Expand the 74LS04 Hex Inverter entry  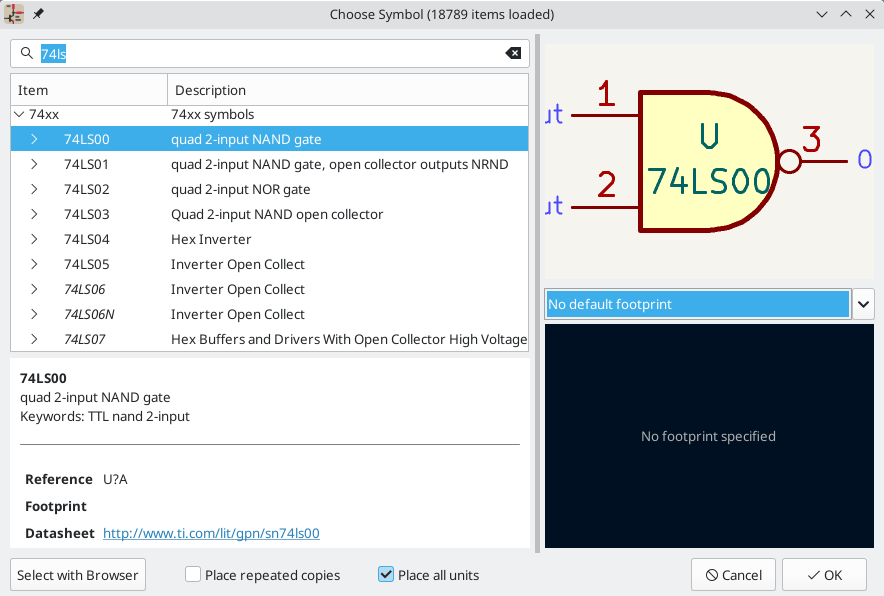point(32,239)
